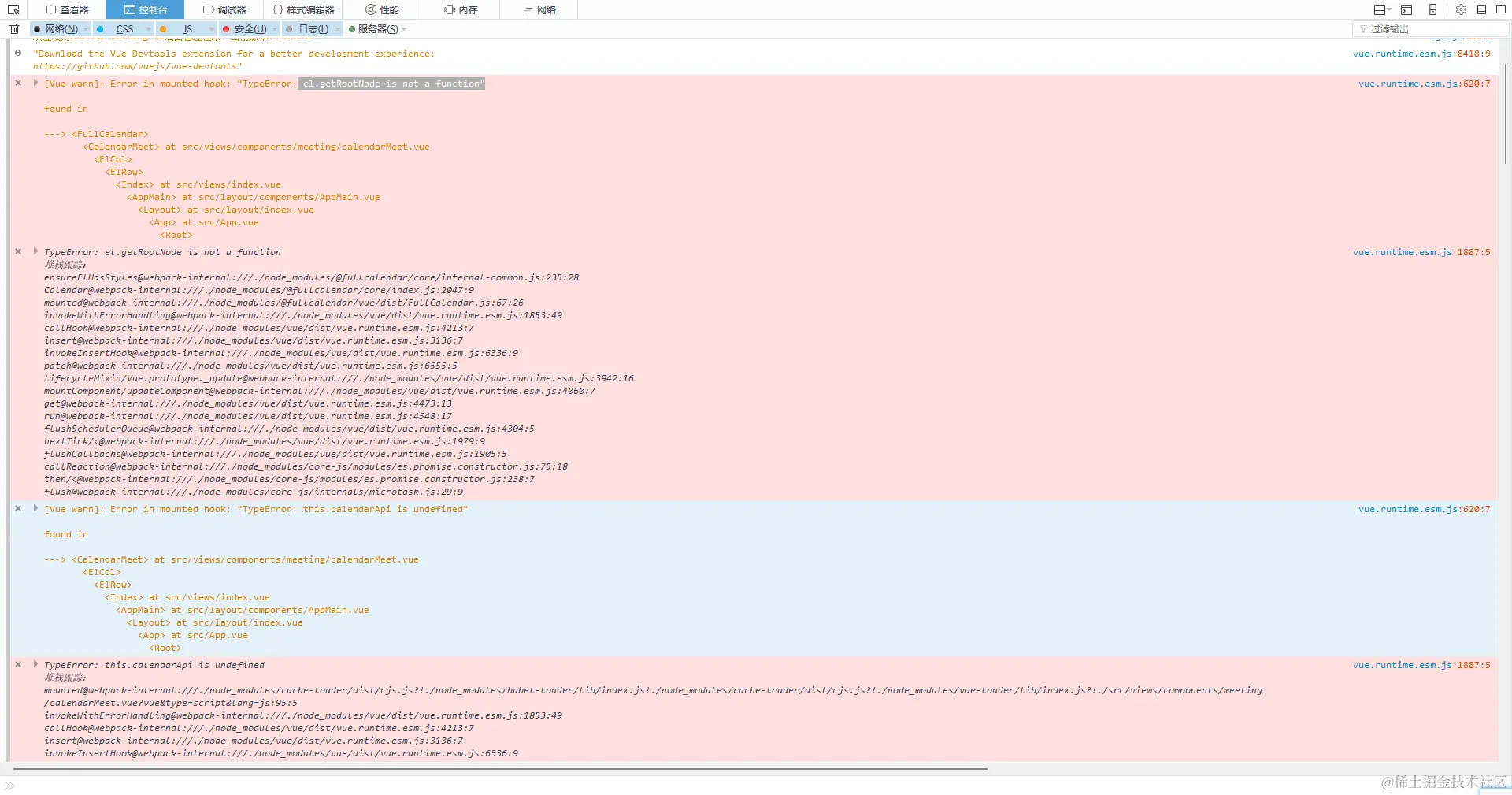This screenshot has height=795, width=1512.
Task: Click stack line mounted cache-loader calendarMeet.vue
Action: (653, 697)
